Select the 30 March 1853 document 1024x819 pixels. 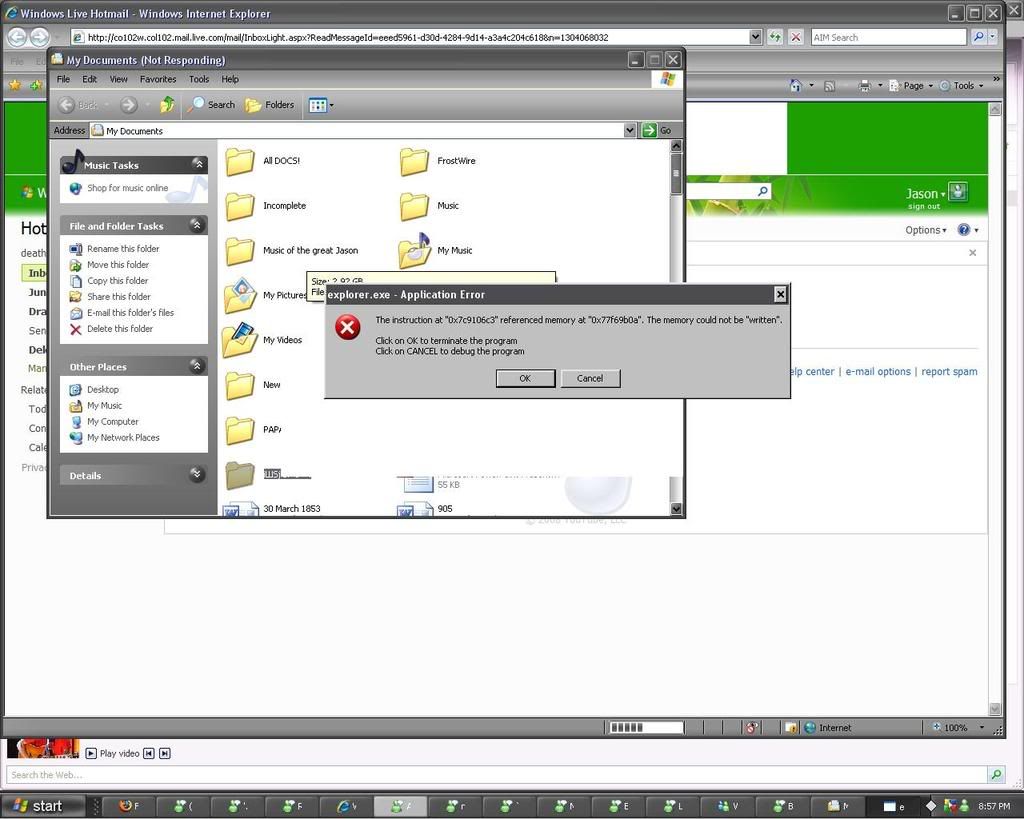click(292, 509)
